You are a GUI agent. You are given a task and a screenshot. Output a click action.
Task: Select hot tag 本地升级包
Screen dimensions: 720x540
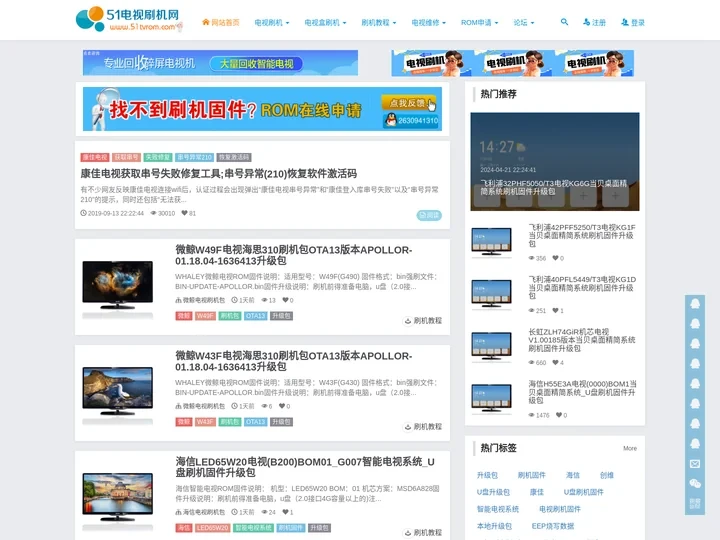click(x=494, y=526)
